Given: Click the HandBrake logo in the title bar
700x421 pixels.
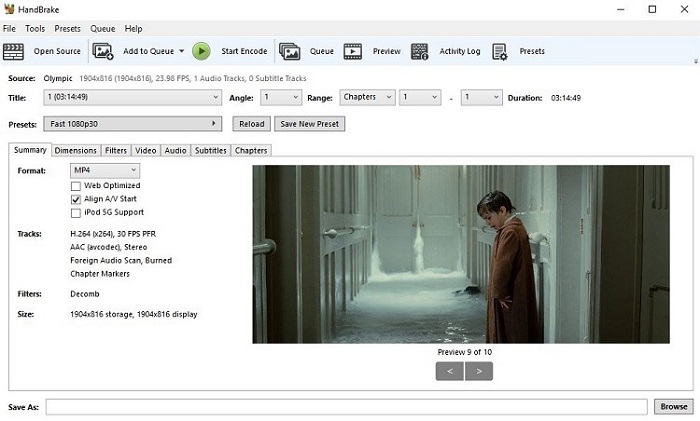Looking at the screenshot, I should click(9, 9).
